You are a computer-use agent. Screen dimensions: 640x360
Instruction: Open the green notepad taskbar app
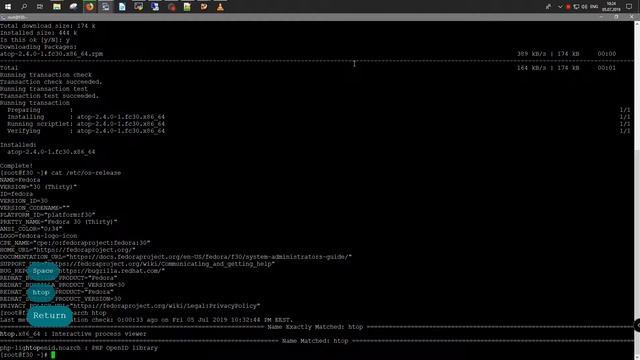187,7
